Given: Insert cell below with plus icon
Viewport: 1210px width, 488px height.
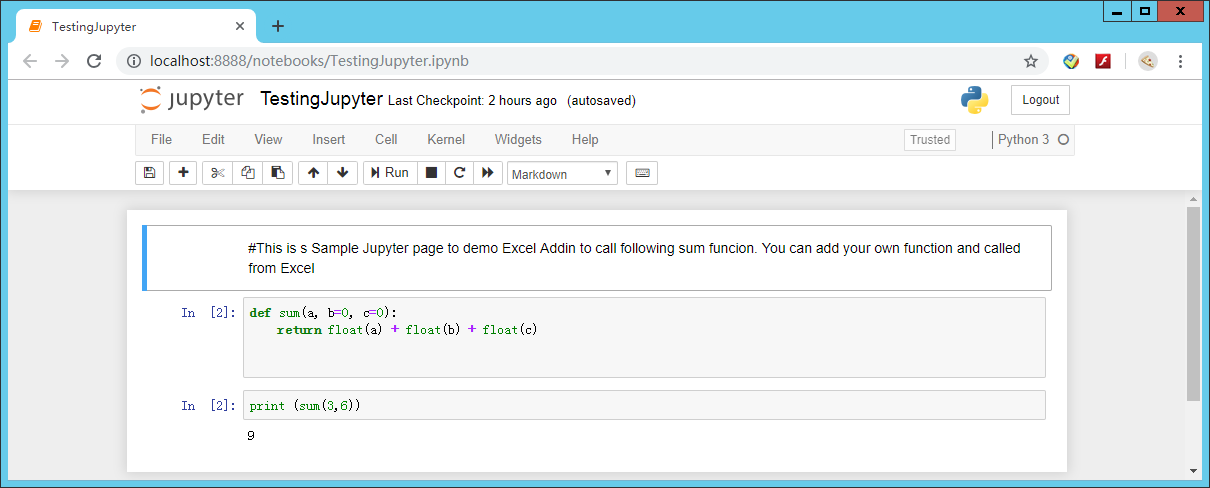Looking at the screenshot, I should point(183,173).
